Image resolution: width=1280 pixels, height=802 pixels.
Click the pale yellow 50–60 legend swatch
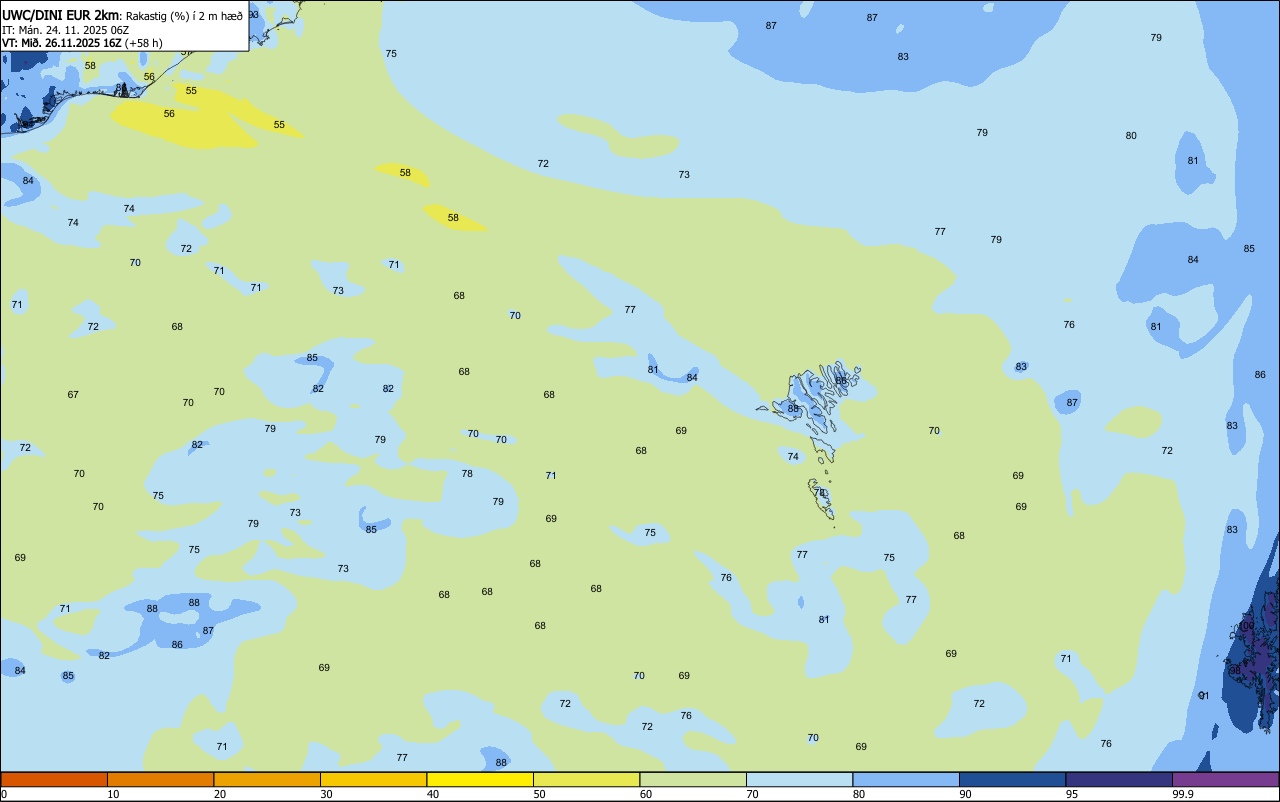[586, 779]
